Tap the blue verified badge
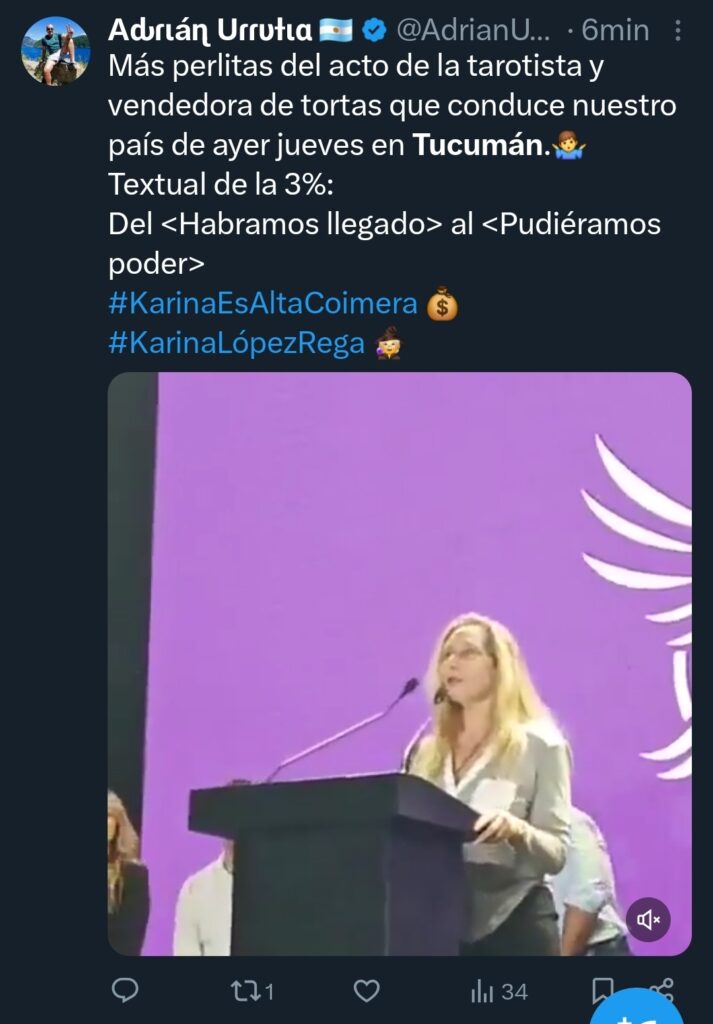Screen dimensions: 713x1024 (374, 30)
